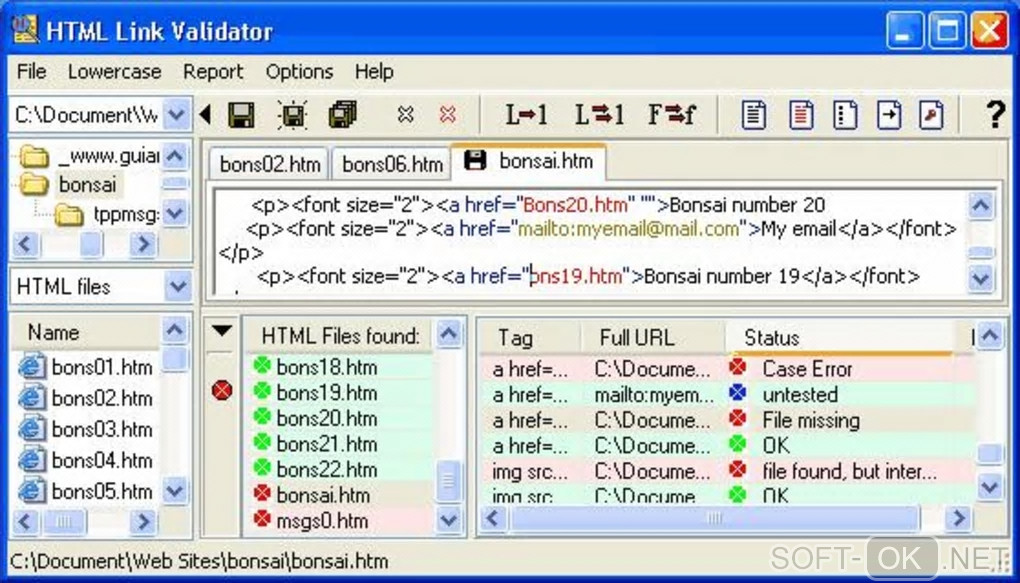Viewport: 1020px width, 583px height.
Task: Click the export report arrow page icon
Action: click(x=889, y=115)
